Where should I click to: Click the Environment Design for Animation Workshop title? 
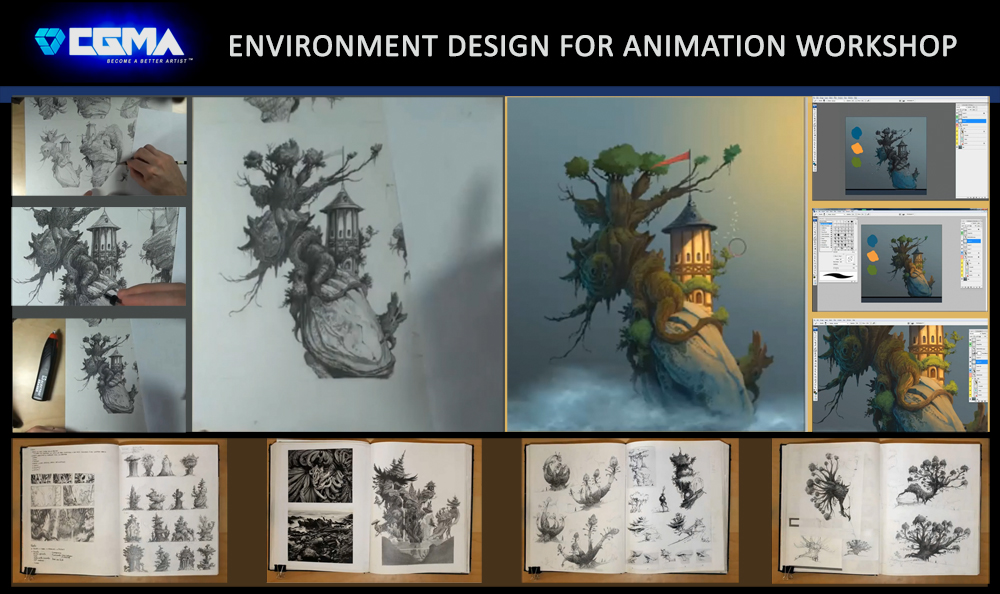592,46
